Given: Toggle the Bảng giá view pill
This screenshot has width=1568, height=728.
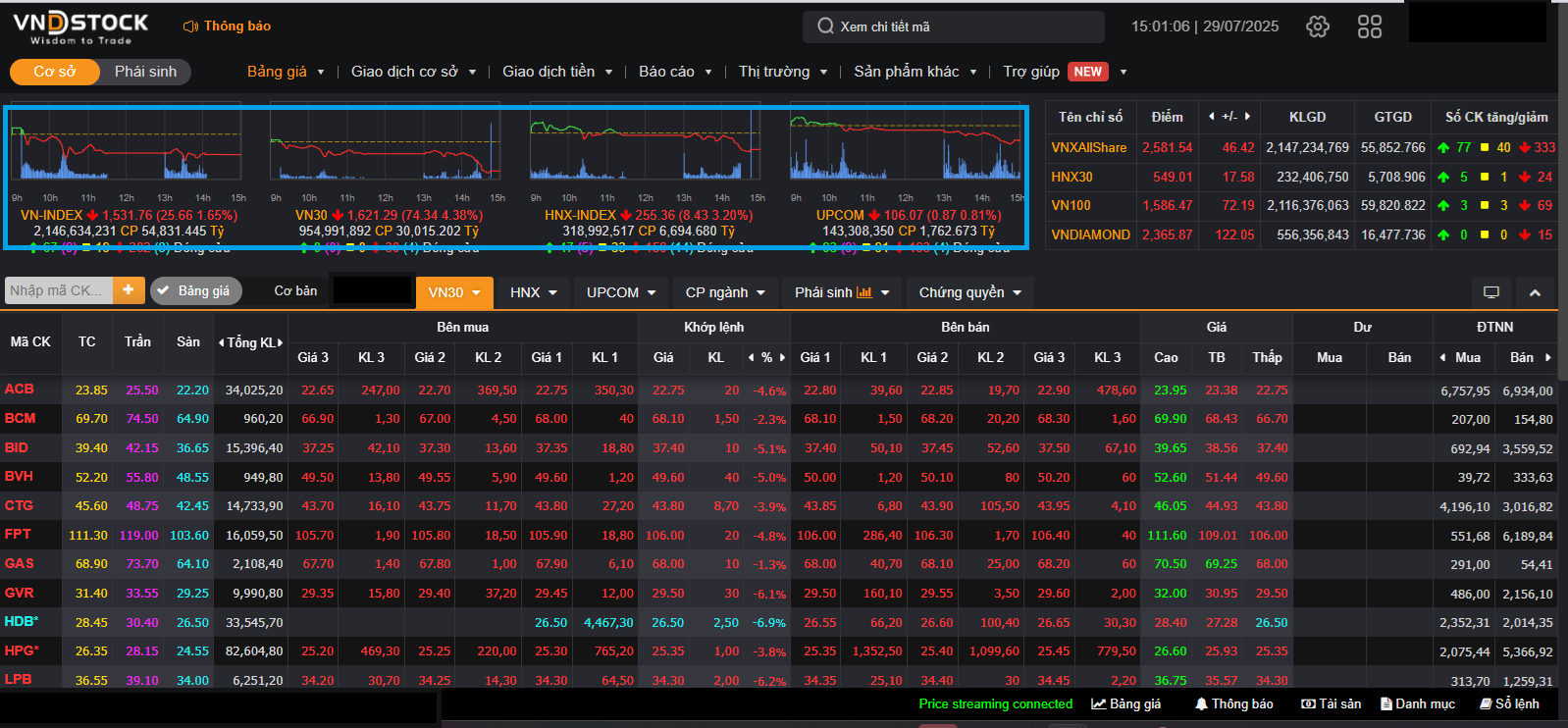Looking at the screenshot, I should tap(194, 291).
